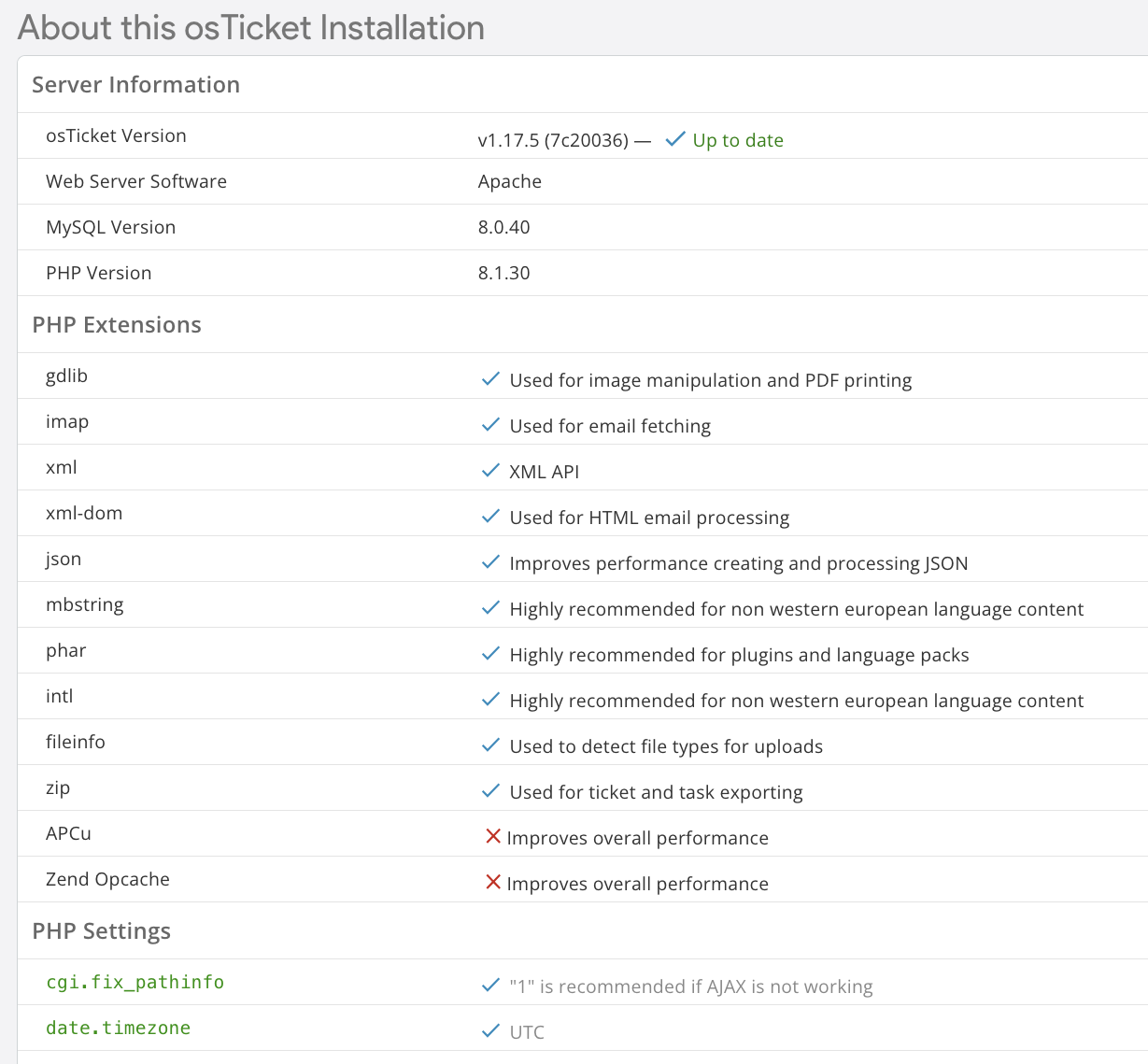The width and height of the screenshot is (1148, 1064).
Task: Click text Improves performance creating and processing JSON
Action: 739,564
